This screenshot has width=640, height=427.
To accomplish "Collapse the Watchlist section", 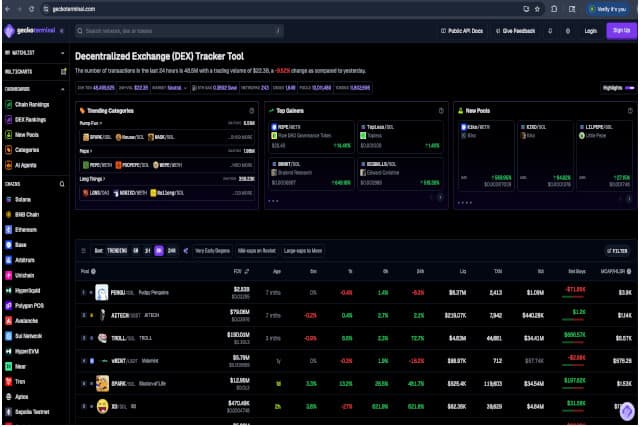I will click(x=63, y=52).
